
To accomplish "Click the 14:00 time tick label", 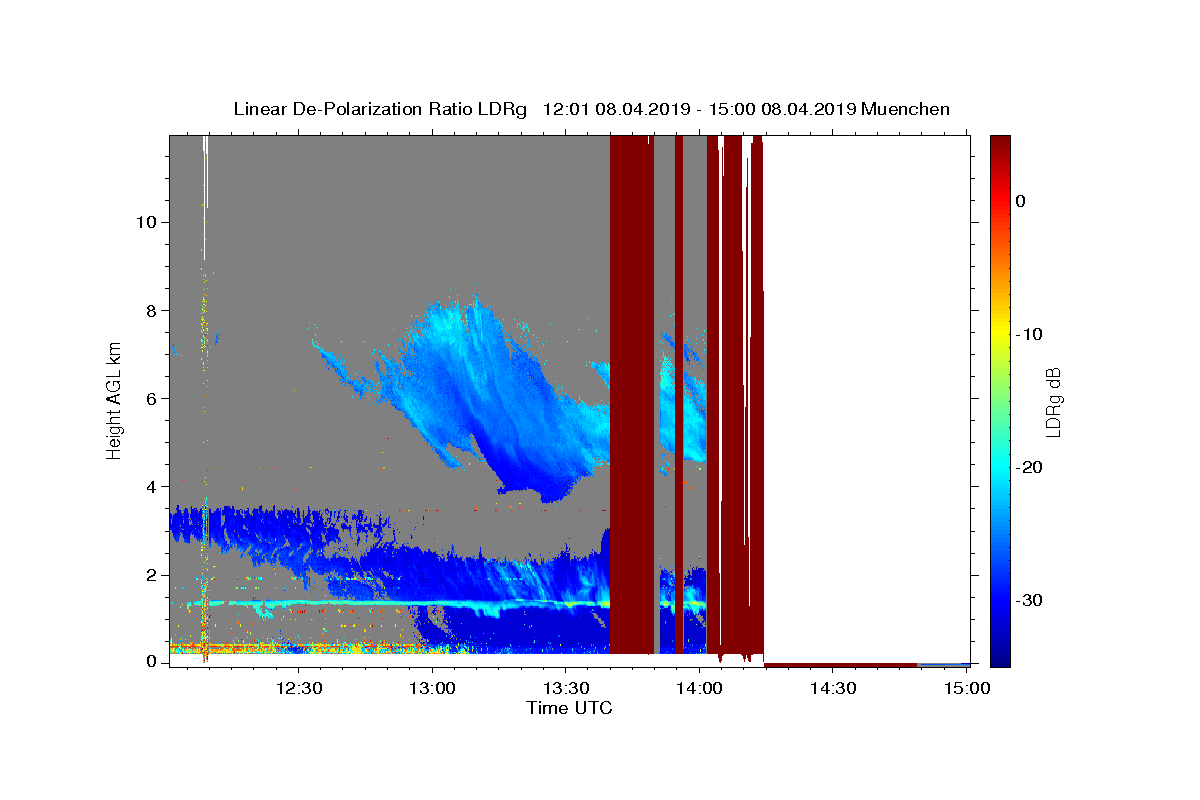I will [699, 688].
